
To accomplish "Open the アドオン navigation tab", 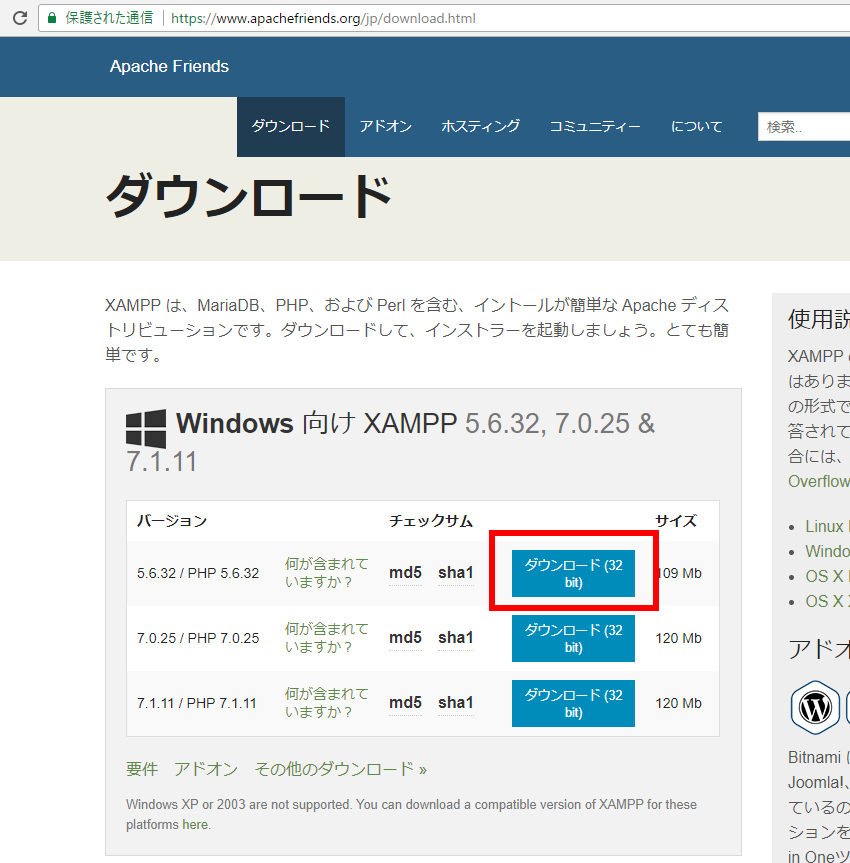I will pyautogui.click(x=386, y=127).
